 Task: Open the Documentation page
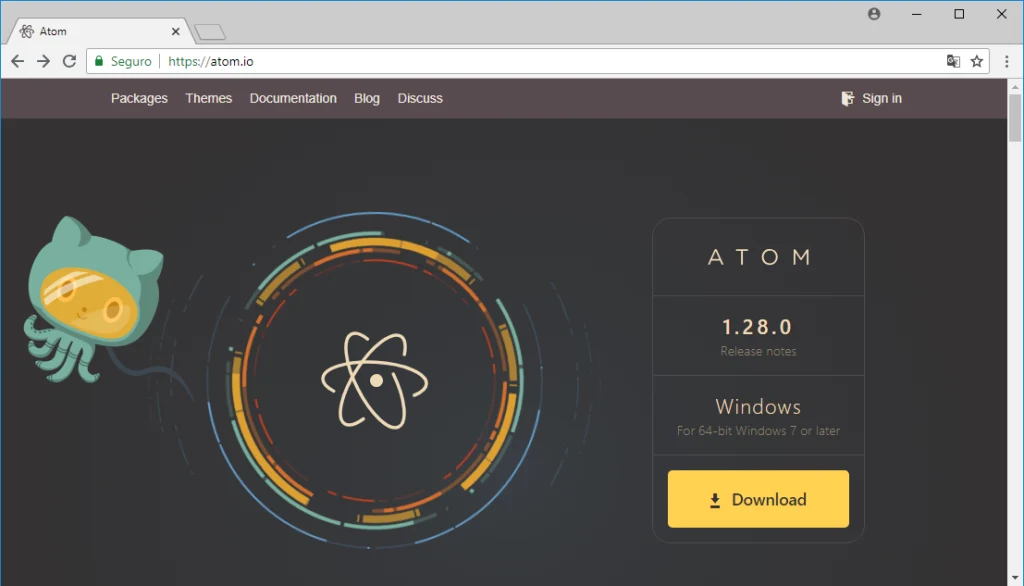[x=293, y=97]
